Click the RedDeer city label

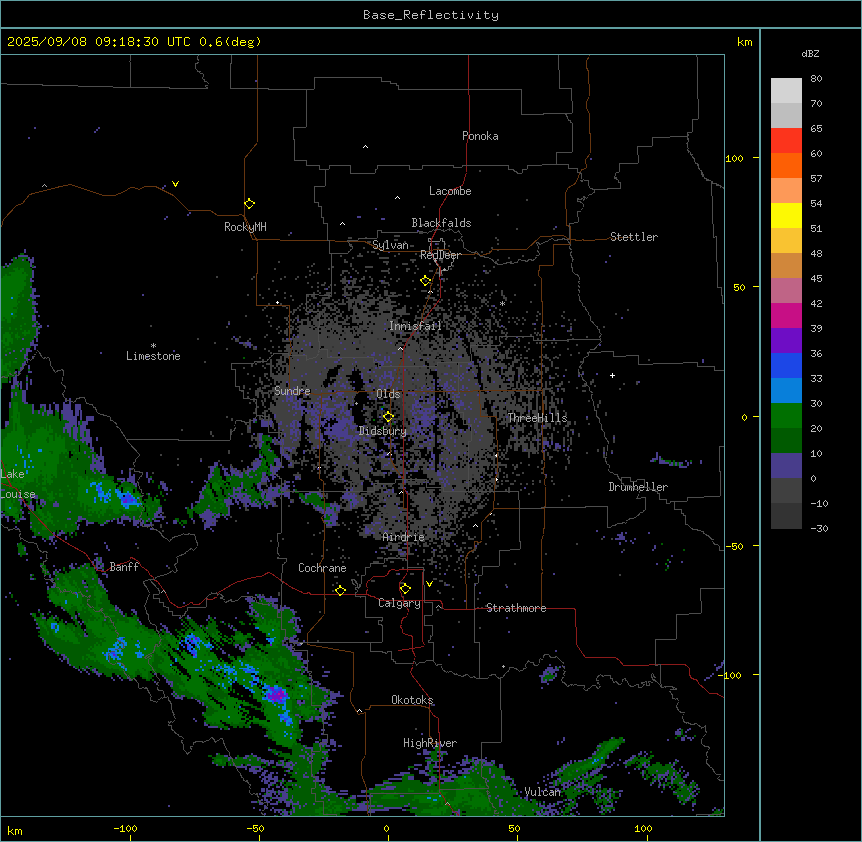pyautogui.click(x=440, y=255)
